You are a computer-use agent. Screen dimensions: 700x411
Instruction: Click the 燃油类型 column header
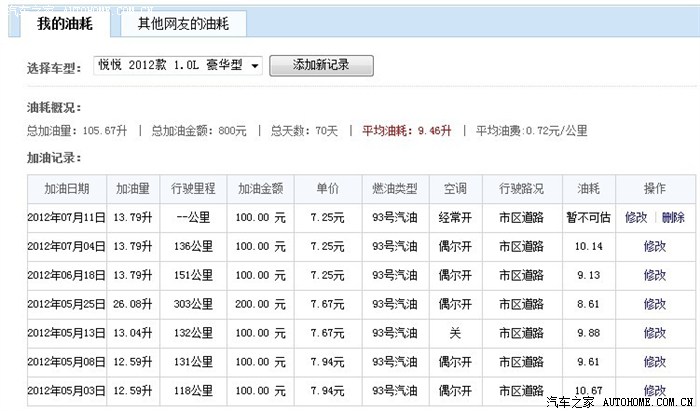tap(395, 189)
